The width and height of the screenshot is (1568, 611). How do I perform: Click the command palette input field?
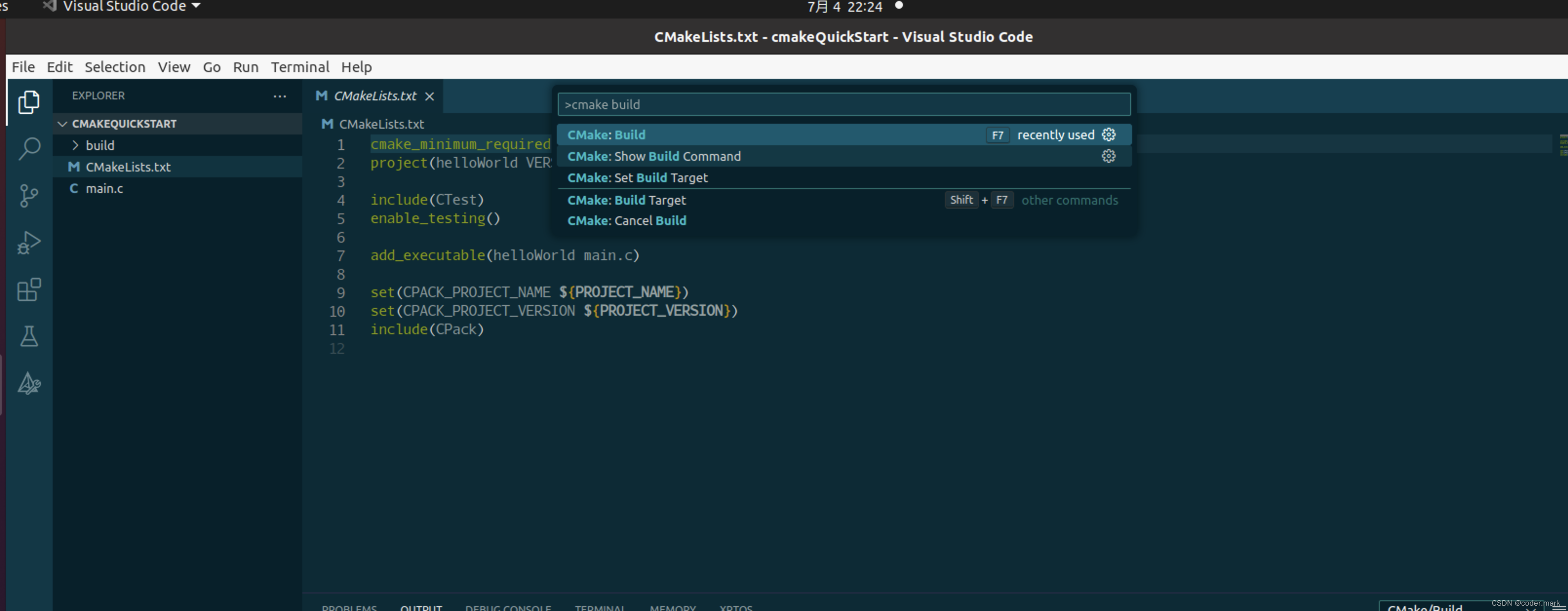tap(843, 105)
